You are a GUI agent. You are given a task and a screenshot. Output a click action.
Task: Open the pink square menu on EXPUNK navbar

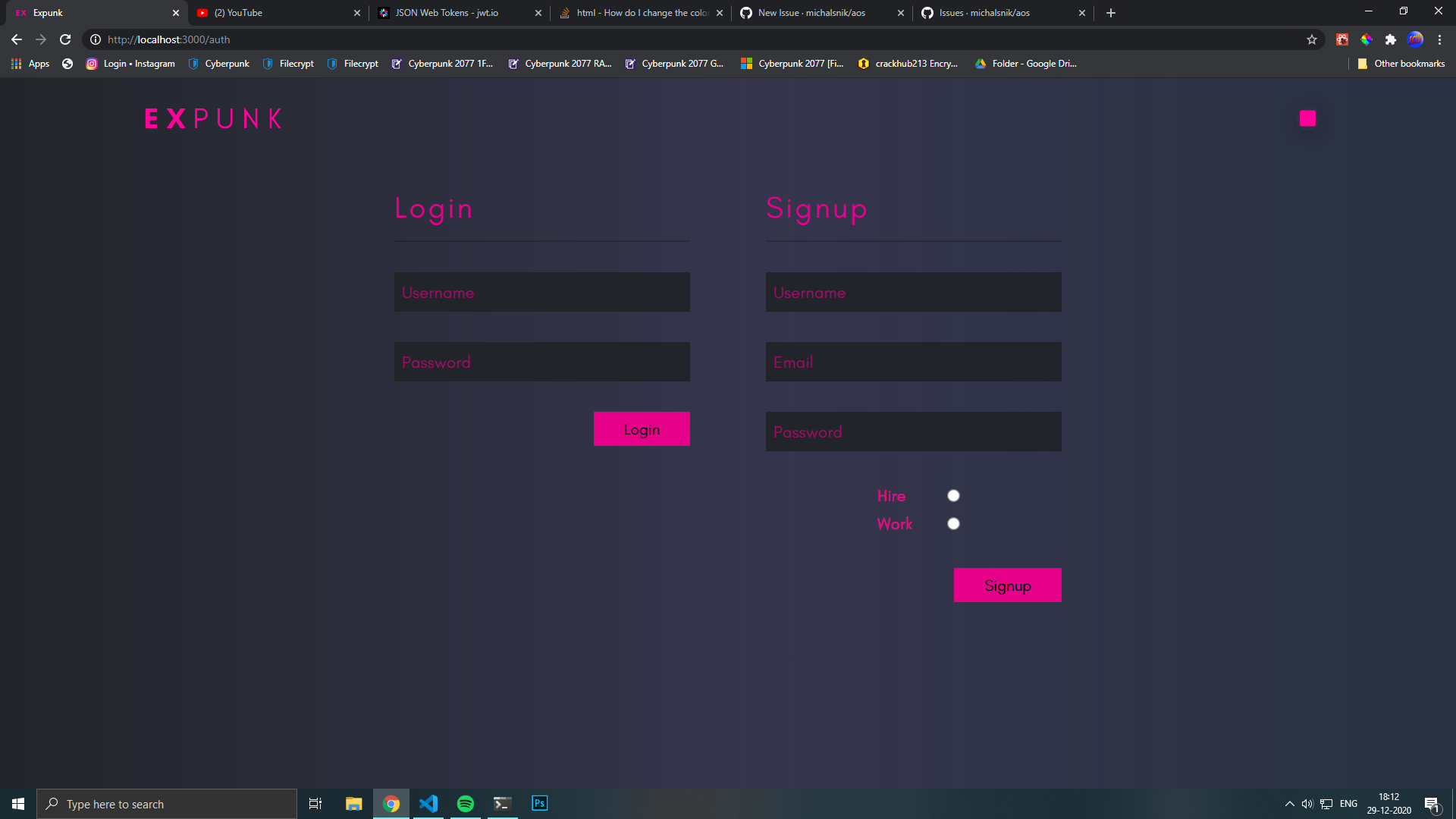1307,118
